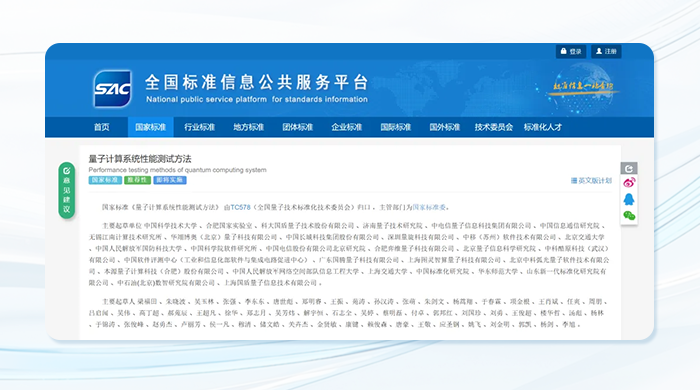
Task: Share via the Weibo icon
Action: [x=629, y=183]
